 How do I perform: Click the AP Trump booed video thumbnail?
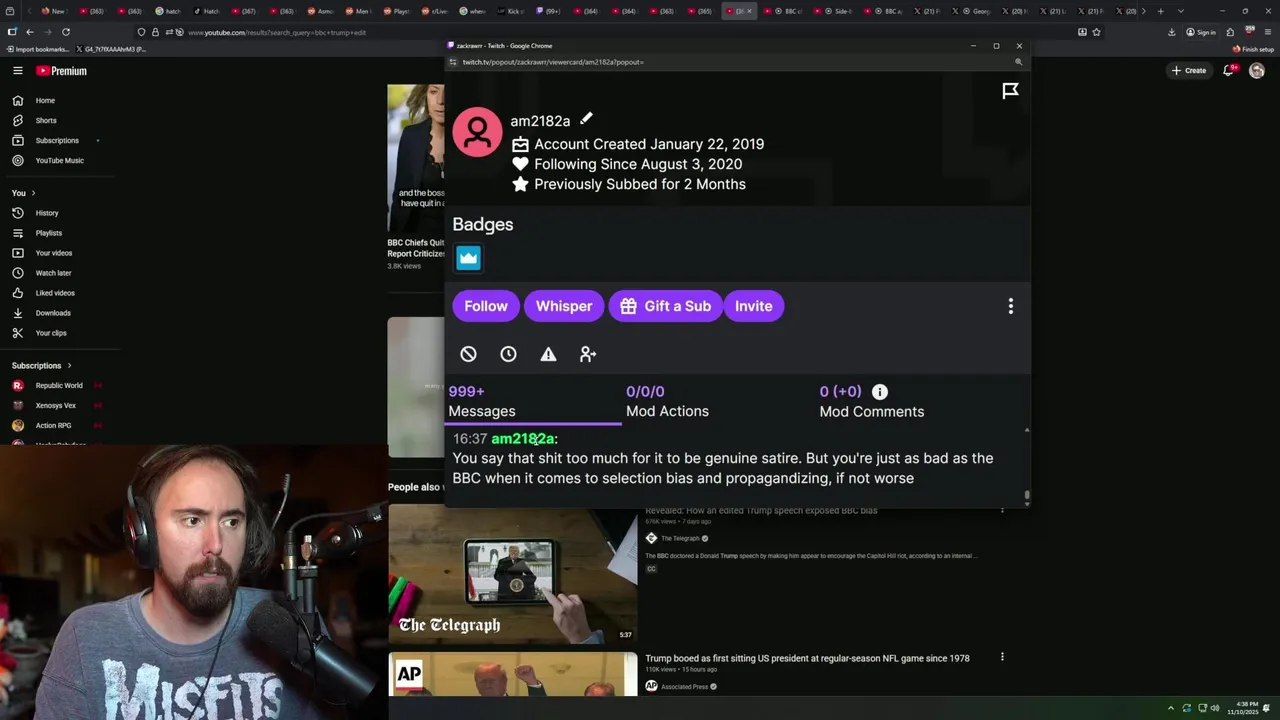click(x=512, y=674)
